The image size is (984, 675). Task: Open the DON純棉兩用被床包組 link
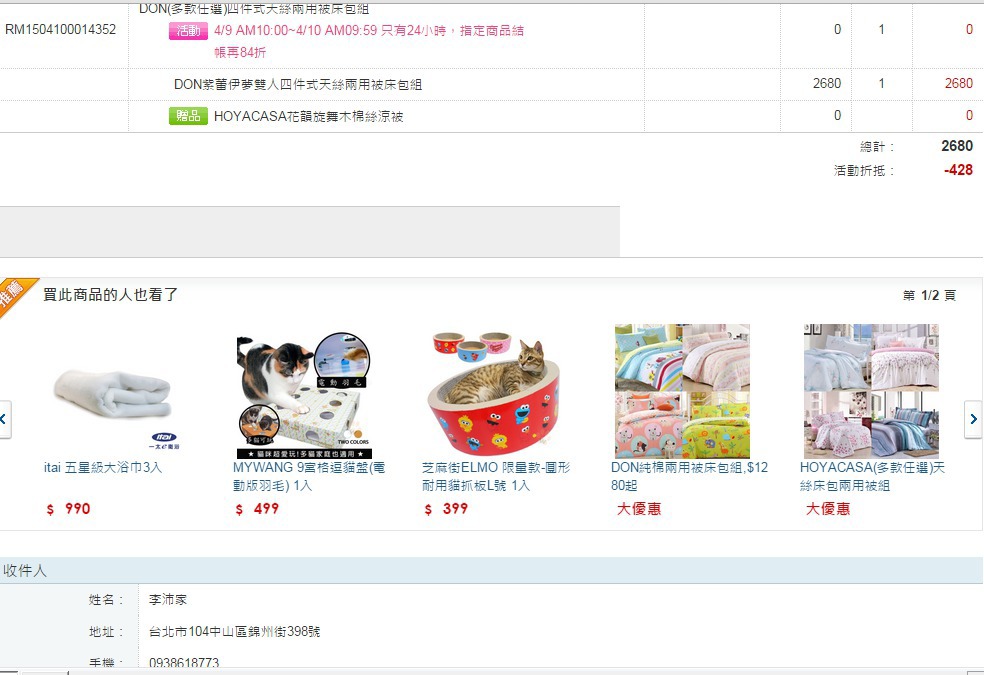(x=689, y=476)
